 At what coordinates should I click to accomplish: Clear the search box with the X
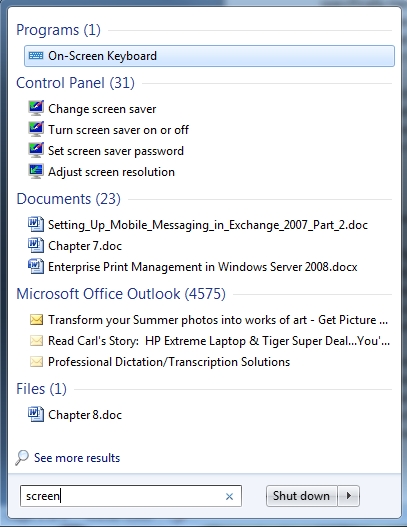(229, 496)
